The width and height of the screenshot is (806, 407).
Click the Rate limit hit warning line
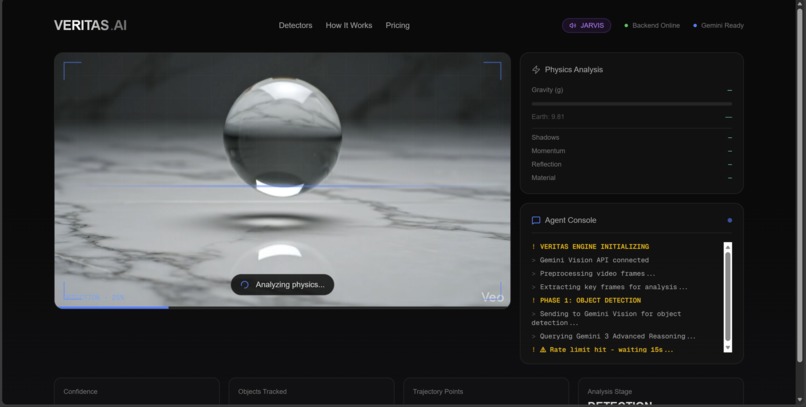602,349
